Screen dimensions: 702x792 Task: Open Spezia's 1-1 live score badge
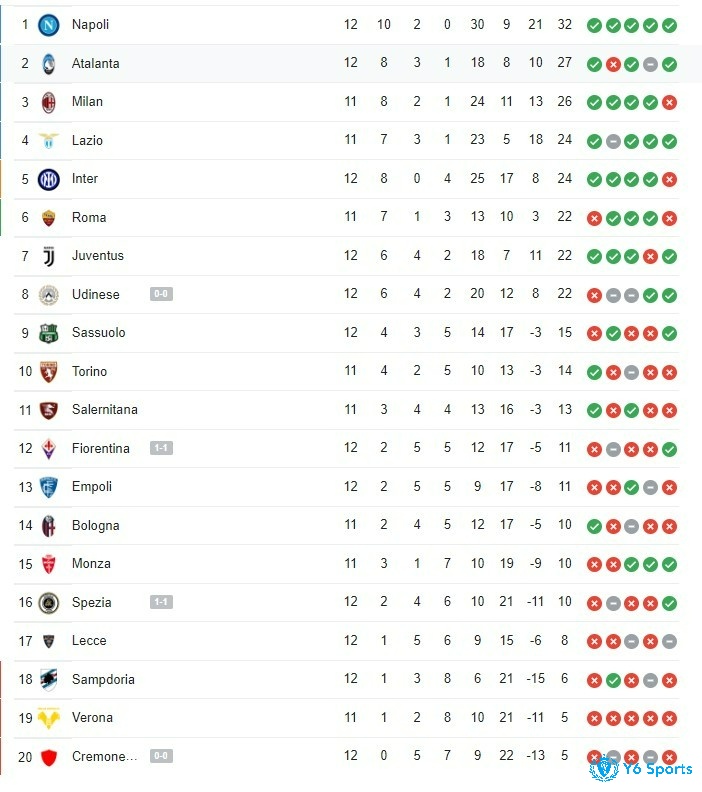coord(161,602)
